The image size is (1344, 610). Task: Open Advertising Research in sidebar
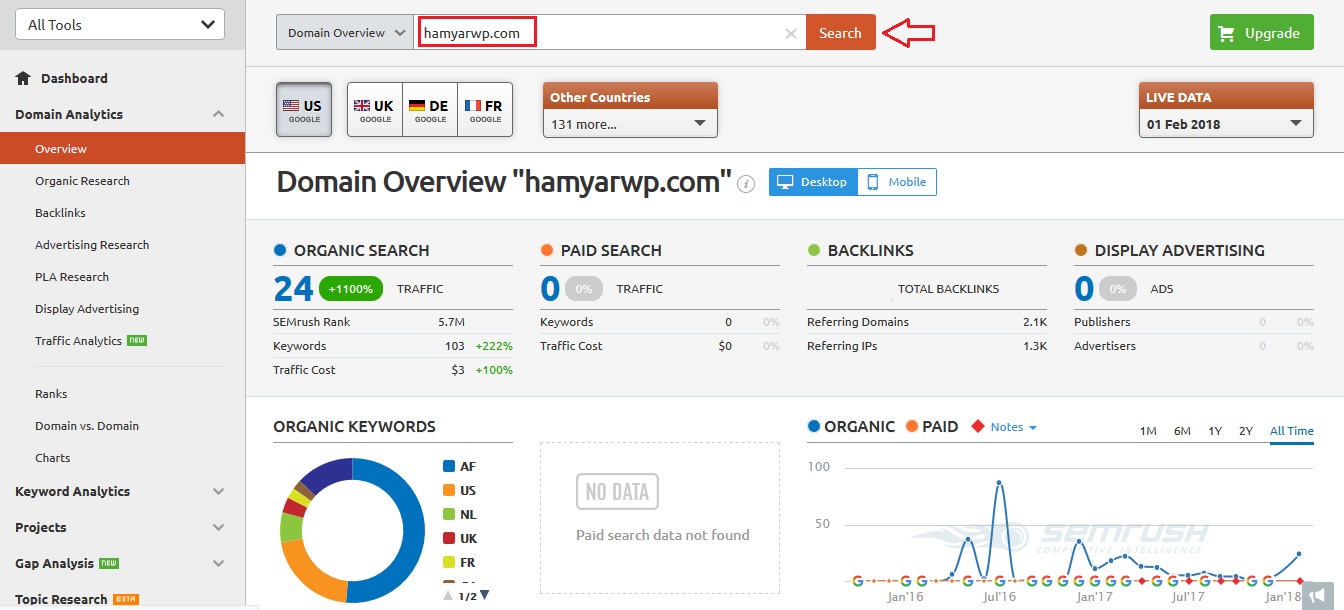pyautogui.click(x=92, y=245)
